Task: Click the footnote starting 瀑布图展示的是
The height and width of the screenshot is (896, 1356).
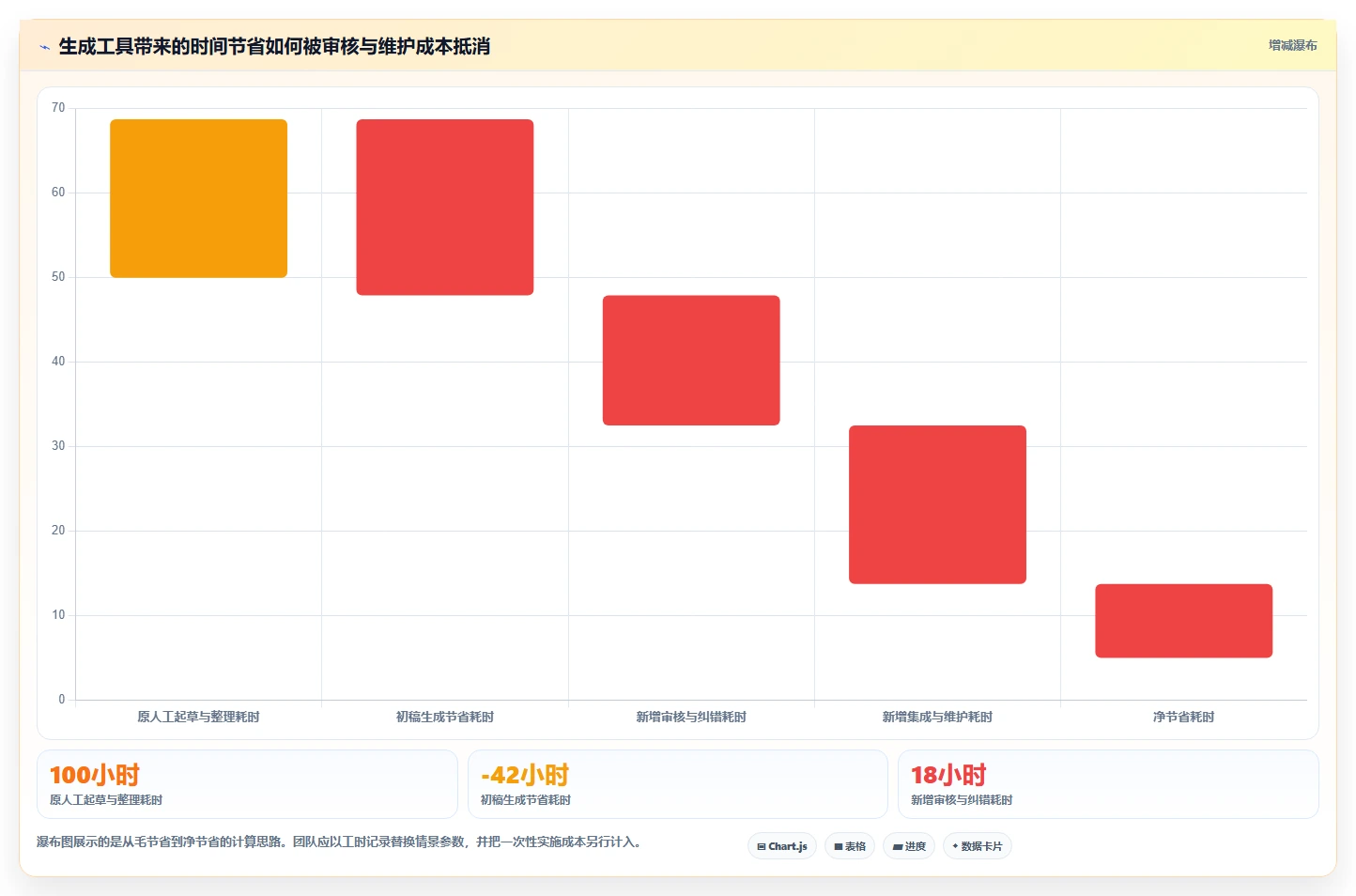Action: coord(339,842)
